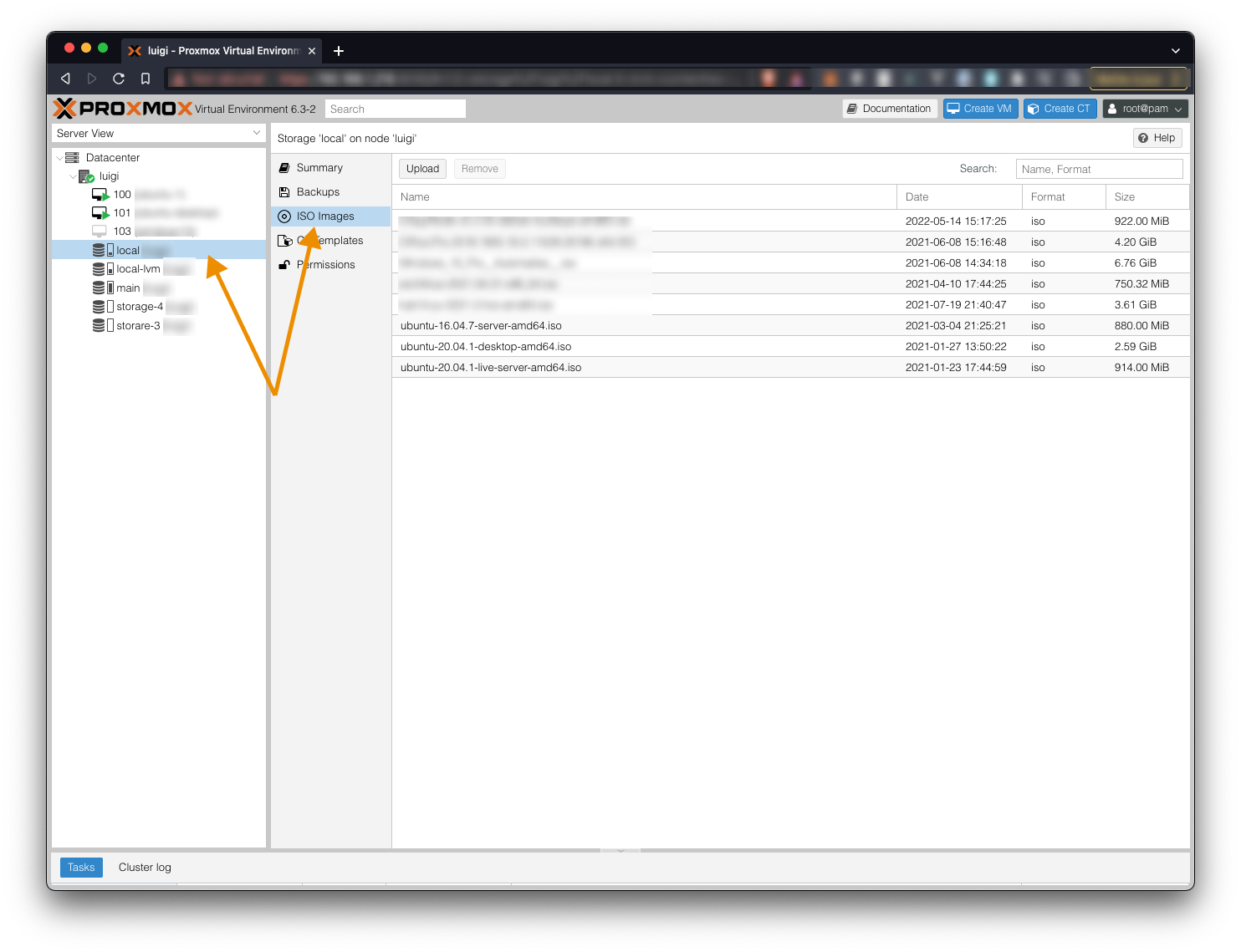Viewport: 1241px width, 952px height.
Task: Collapse the luigi node in tree
Action: 73,176
